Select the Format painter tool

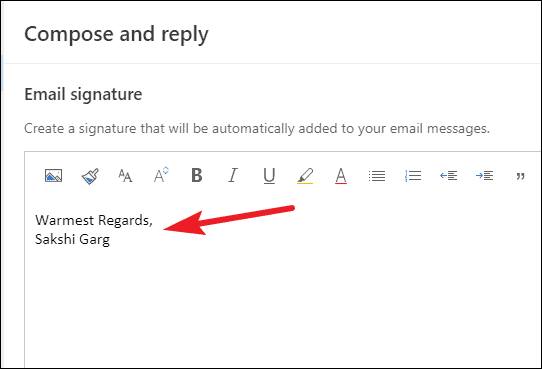pos(90,176)
